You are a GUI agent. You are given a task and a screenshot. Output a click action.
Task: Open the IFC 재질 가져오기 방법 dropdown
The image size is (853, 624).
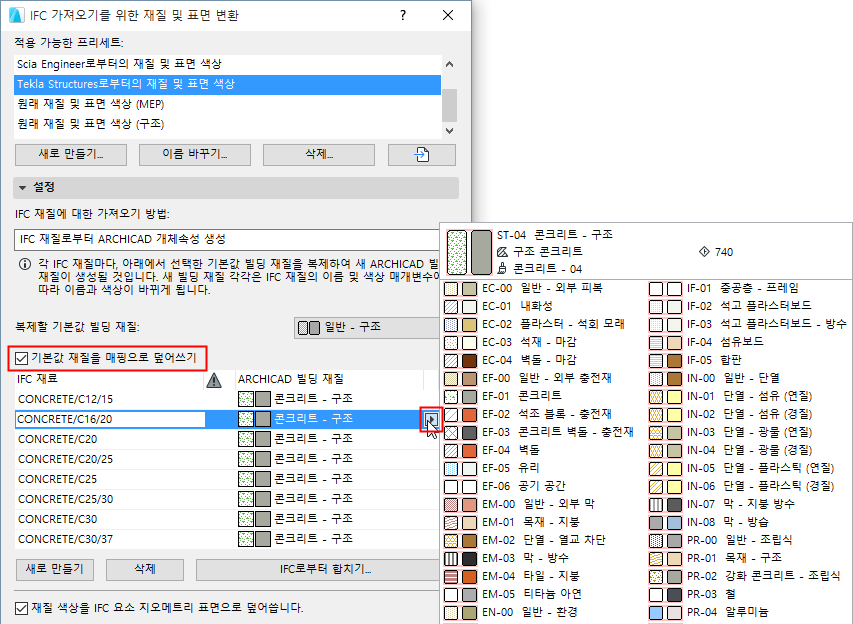226,239
